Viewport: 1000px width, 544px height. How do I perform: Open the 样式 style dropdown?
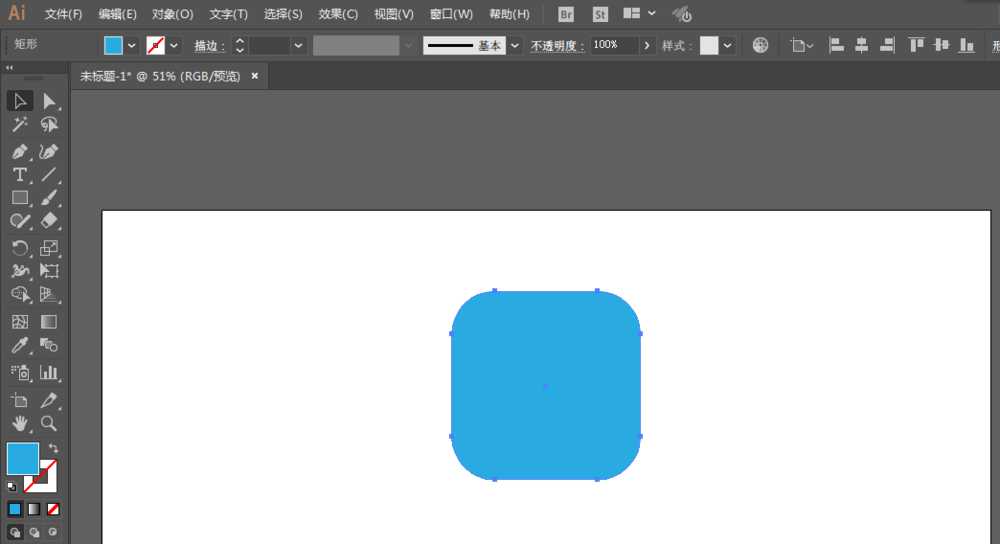[727, 45]
